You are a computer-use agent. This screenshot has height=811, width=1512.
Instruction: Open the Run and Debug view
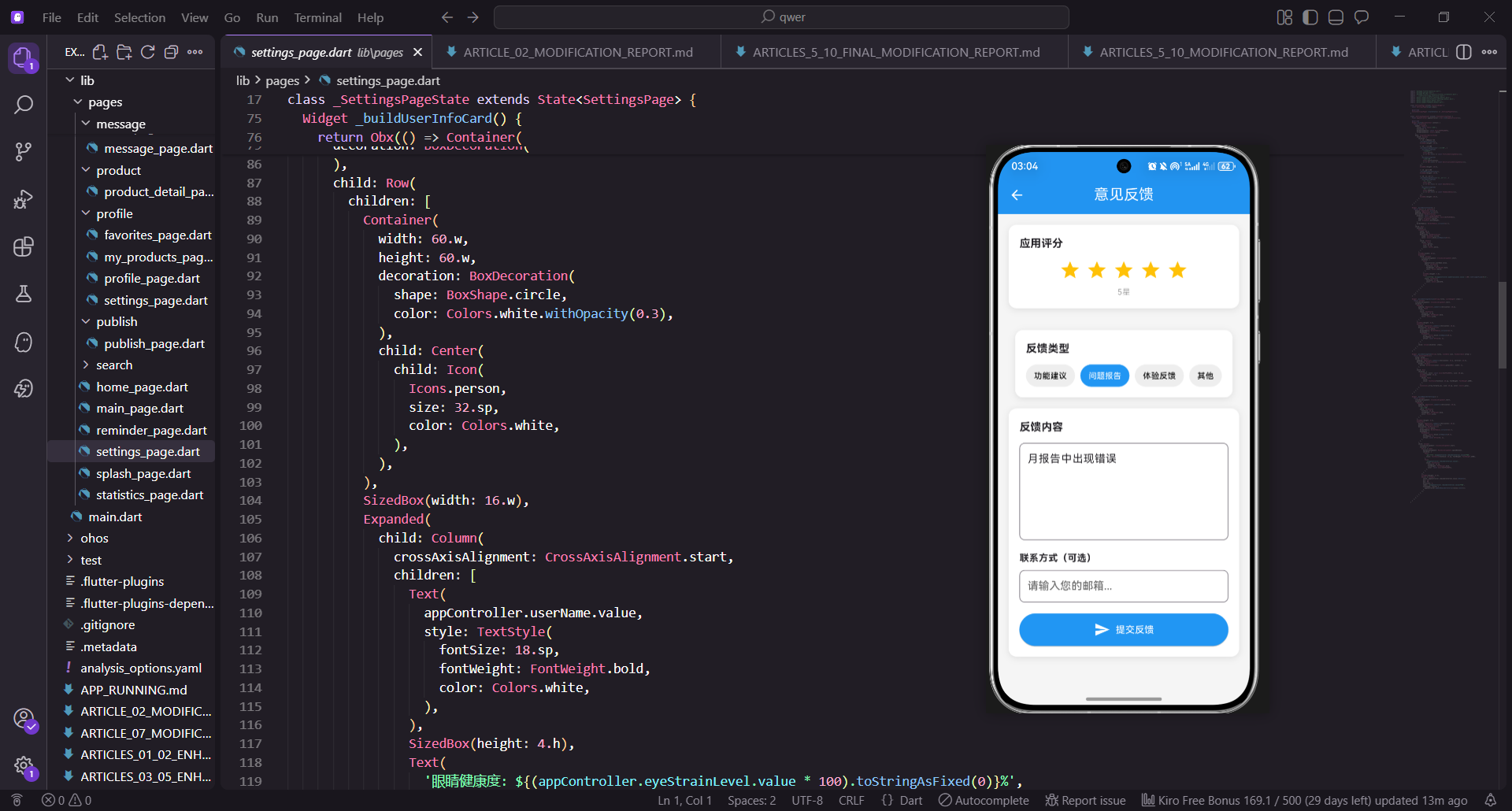(24, 199)
